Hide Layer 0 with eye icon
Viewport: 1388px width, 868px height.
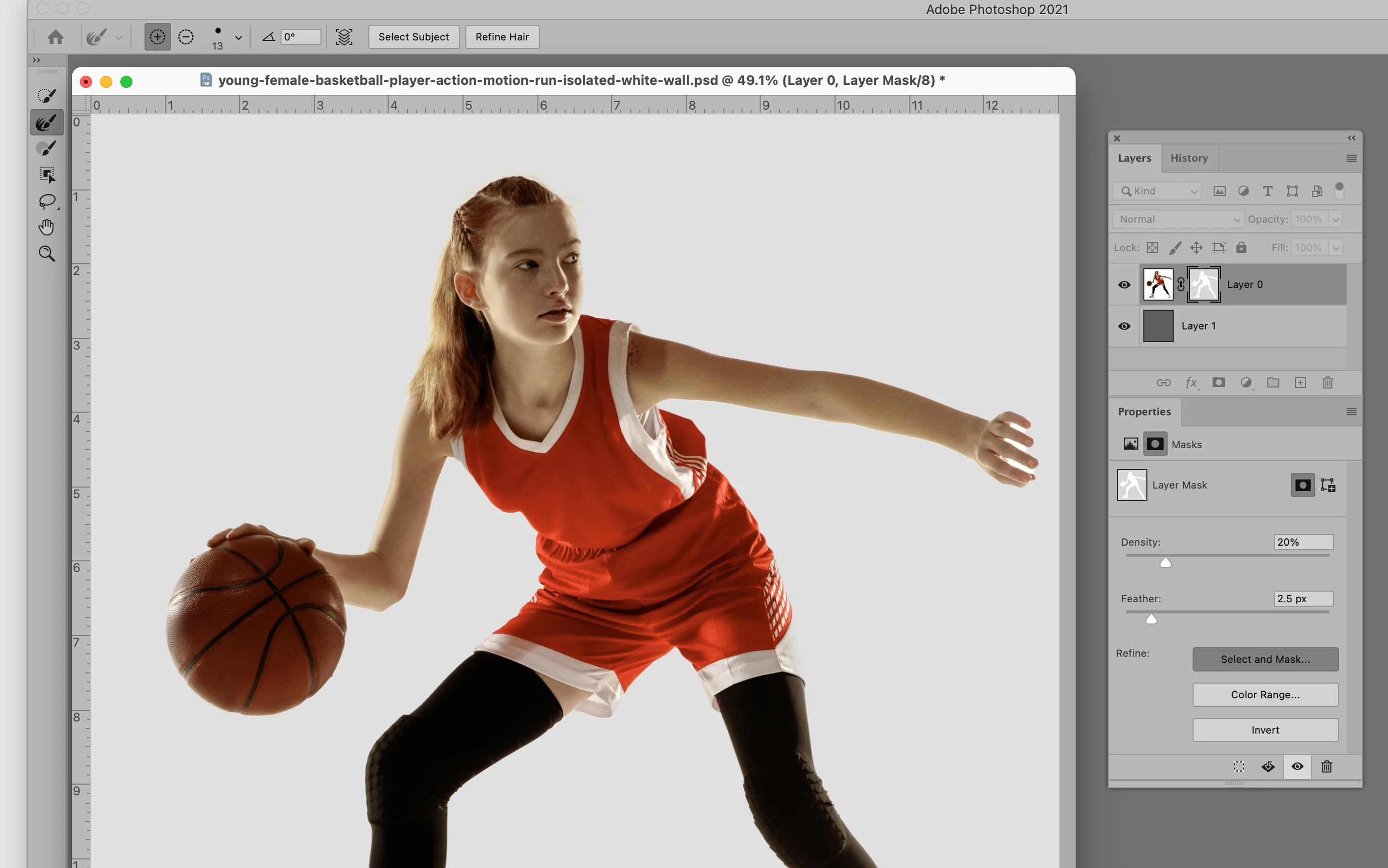tap(1125, 285)
